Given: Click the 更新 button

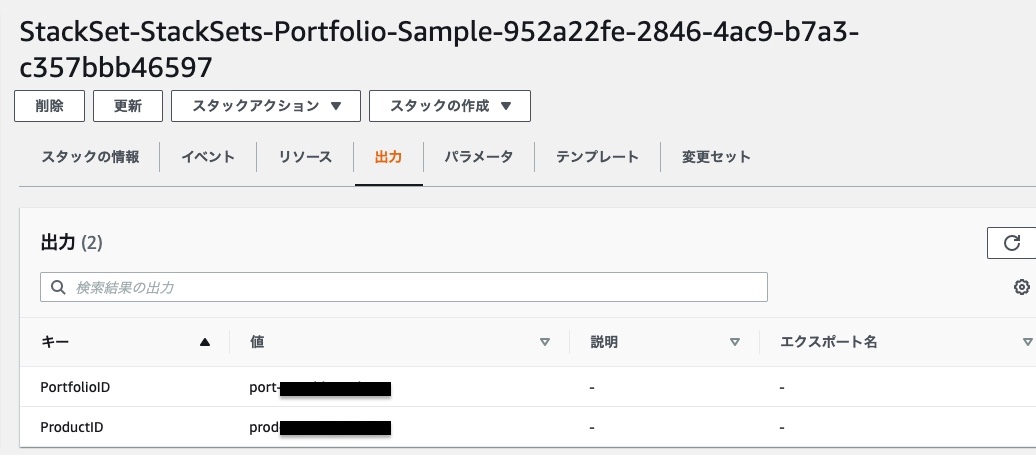Looking at the screenshot, I should (128, 106).
